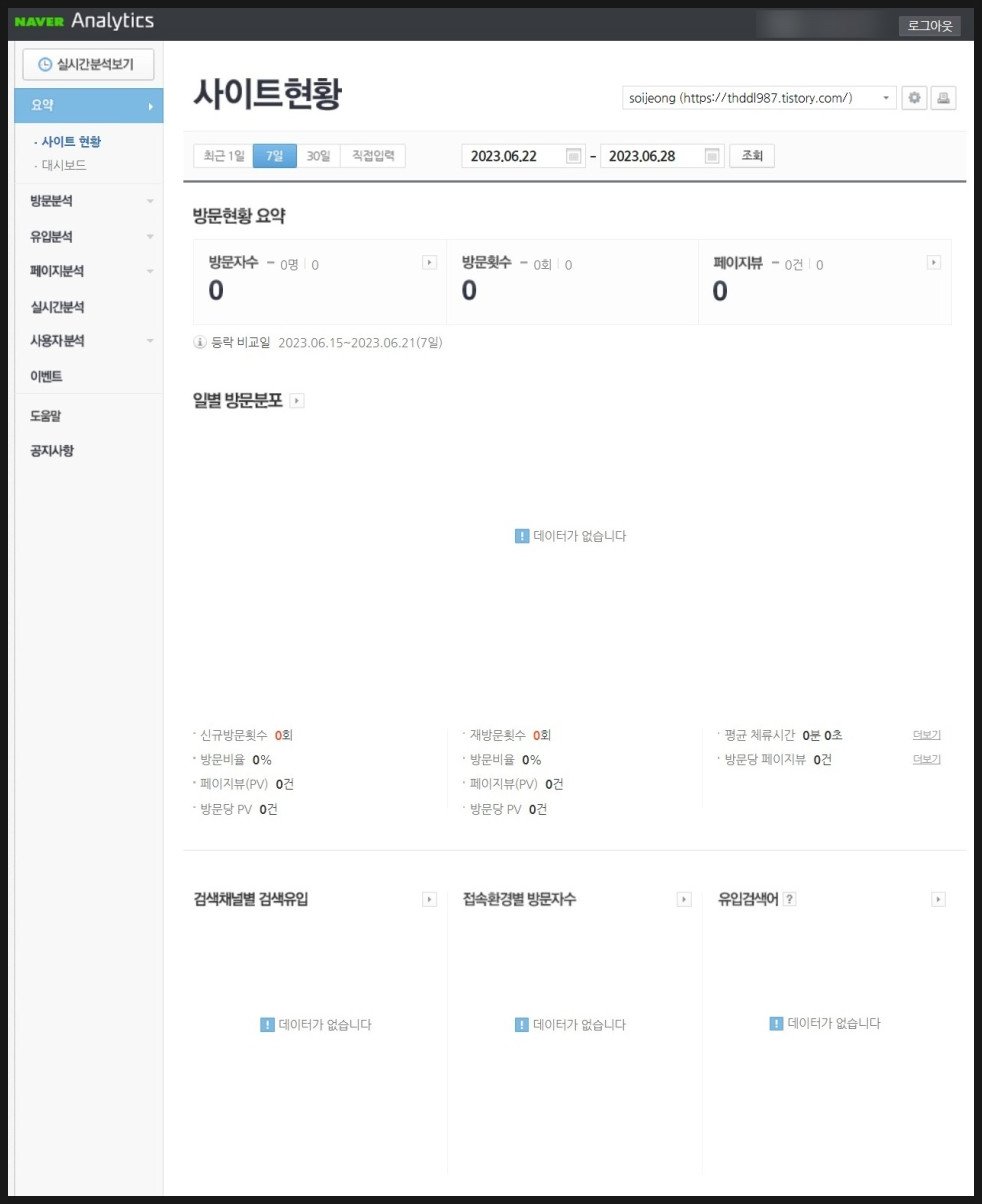Click the arrow icon for 검색채널별 검색유입
The width and height of the screenshot is (982, 1204).
429,900
